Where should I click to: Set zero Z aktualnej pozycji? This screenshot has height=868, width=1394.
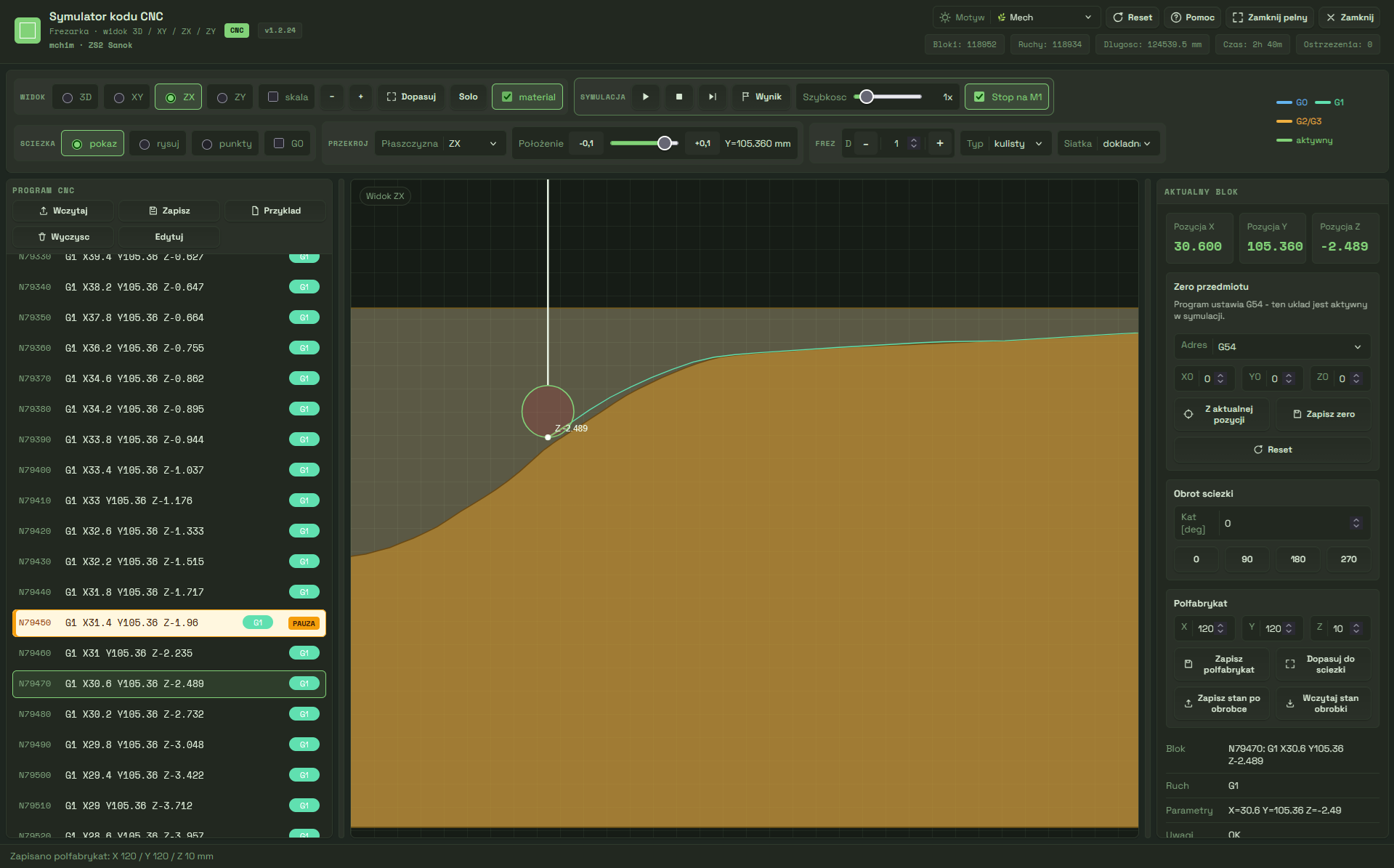click(x=1222, y=414)
